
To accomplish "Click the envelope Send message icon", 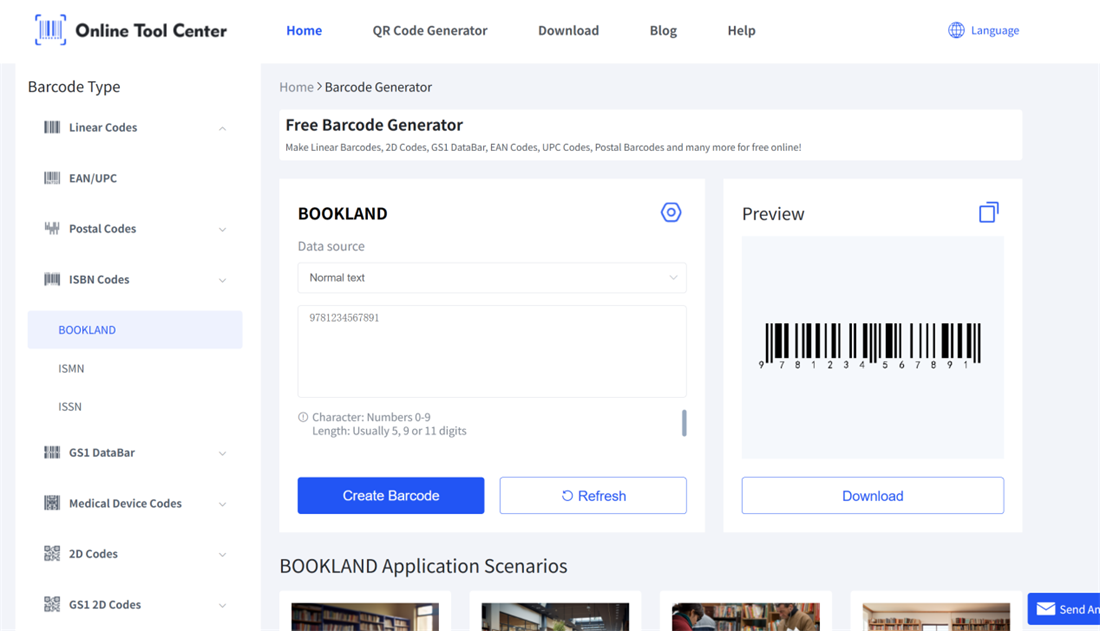I will tap(1046, 609).
